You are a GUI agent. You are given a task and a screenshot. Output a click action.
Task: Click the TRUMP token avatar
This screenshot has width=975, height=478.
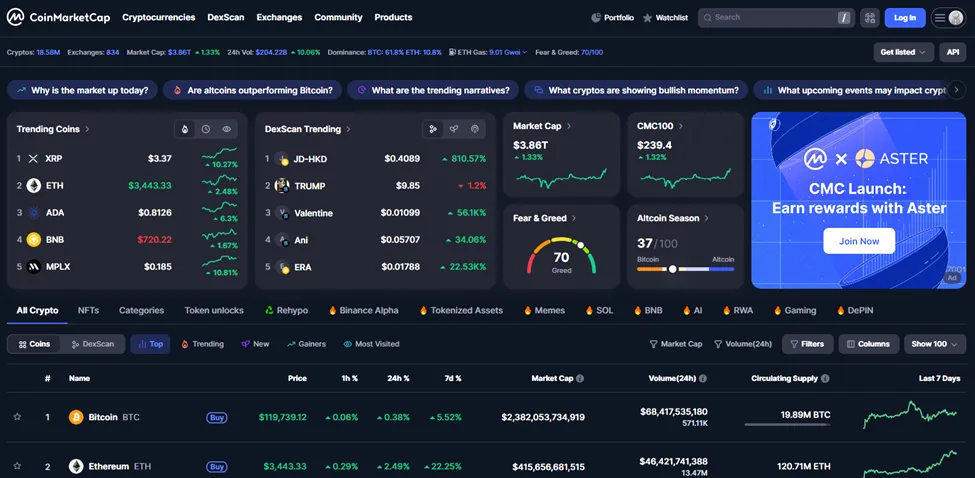click(x=282, y=185)
